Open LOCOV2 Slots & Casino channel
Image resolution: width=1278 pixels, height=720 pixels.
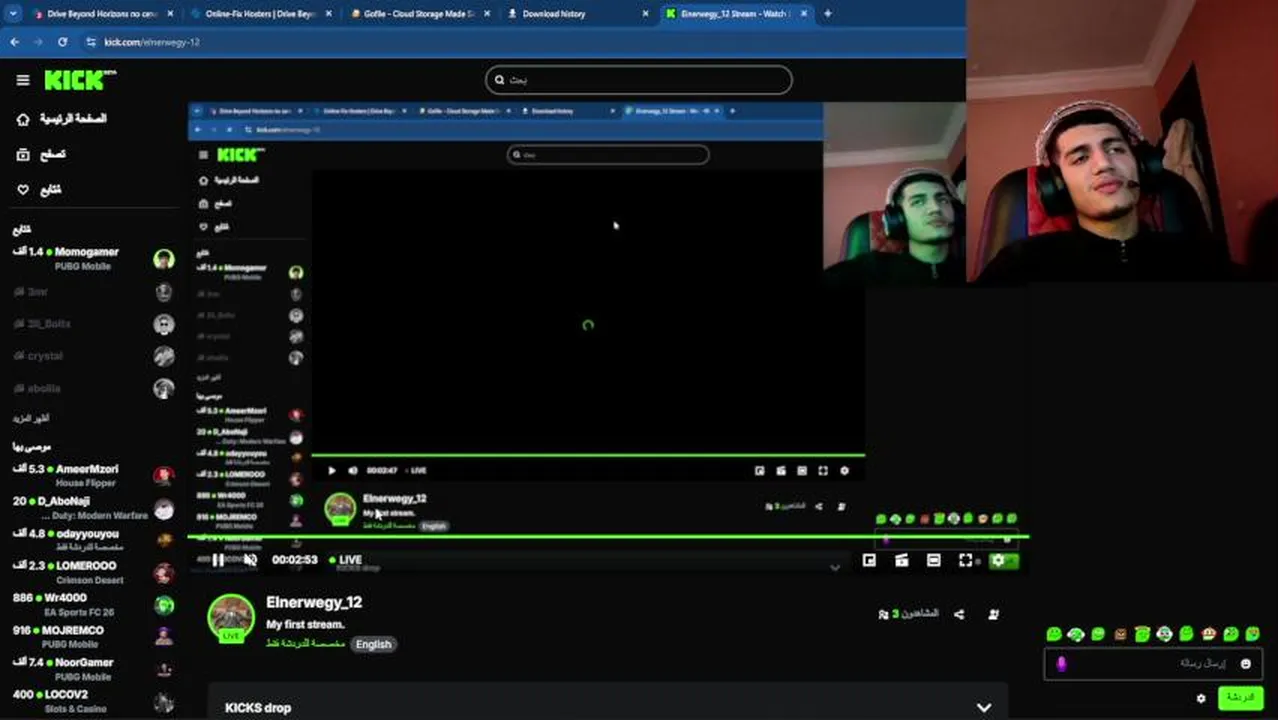point(94,701)
